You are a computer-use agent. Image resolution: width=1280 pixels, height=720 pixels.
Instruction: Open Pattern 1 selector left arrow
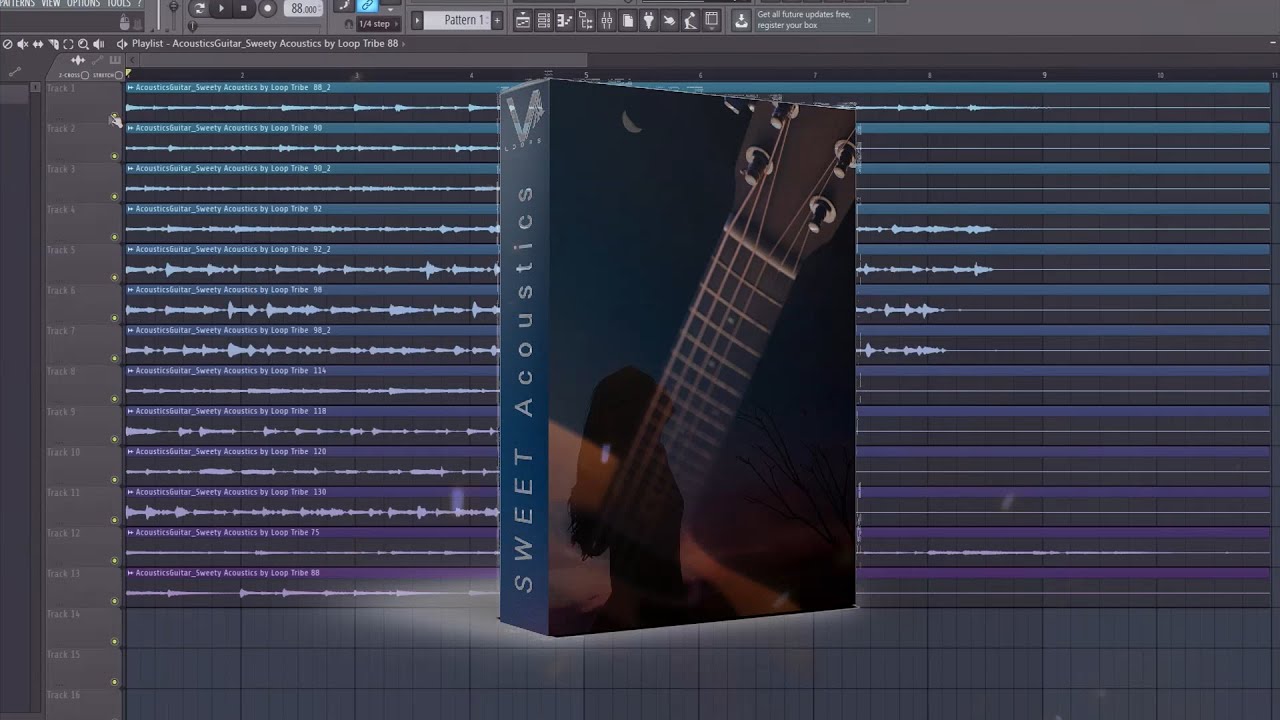click(417, 20)
